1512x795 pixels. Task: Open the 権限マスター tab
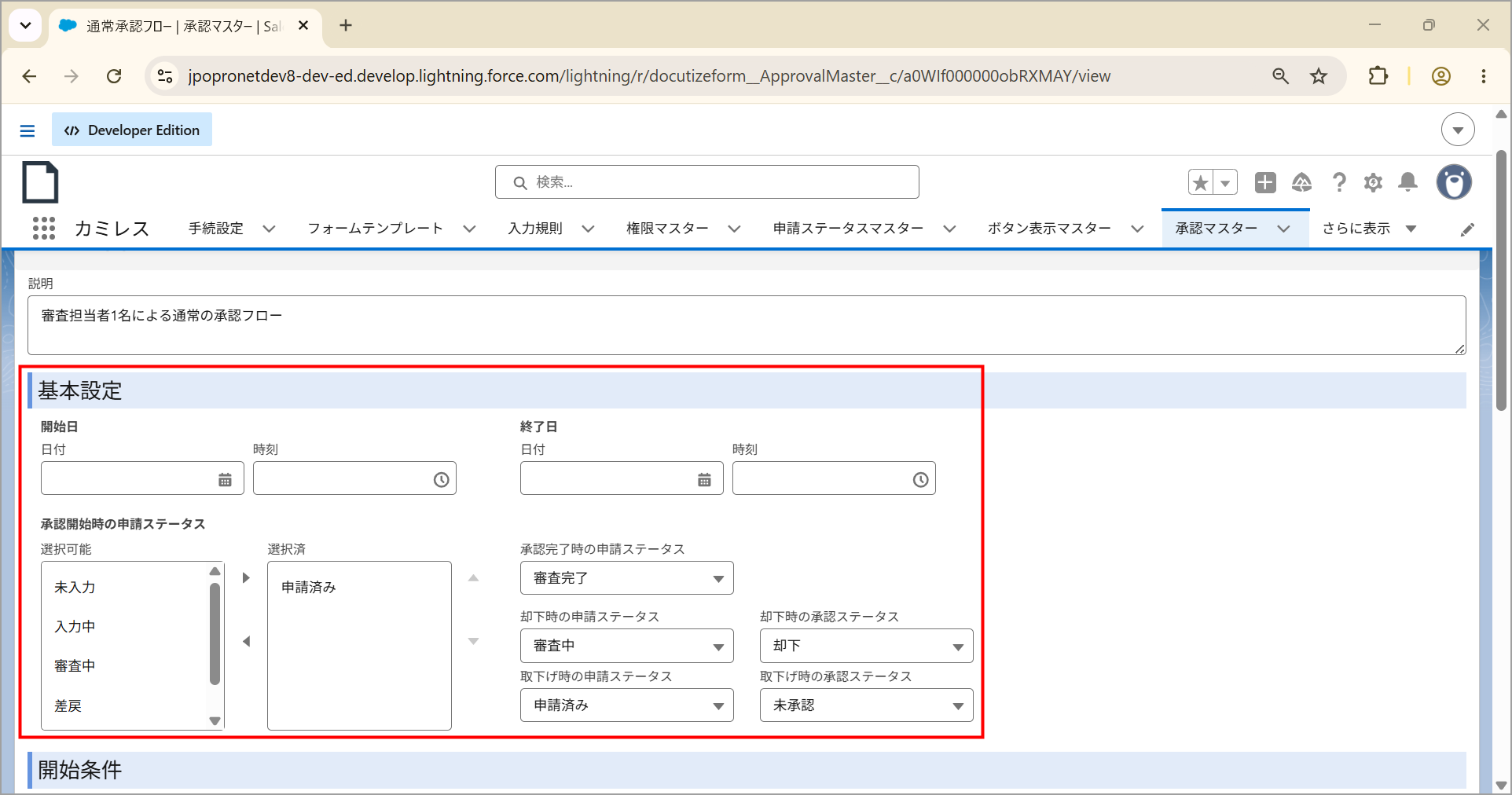(667, 229)
